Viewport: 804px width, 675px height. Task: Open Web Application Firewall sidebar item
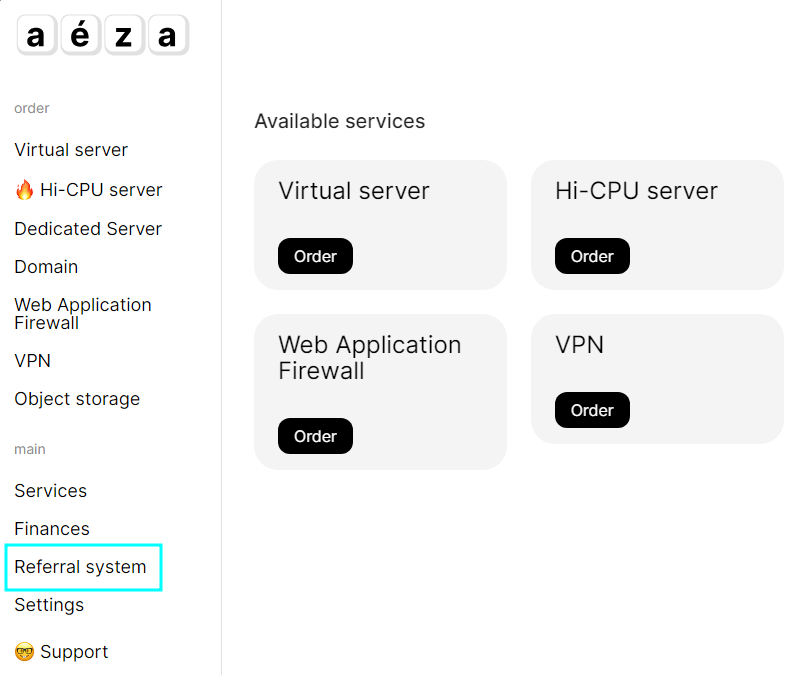pos(83,314)
